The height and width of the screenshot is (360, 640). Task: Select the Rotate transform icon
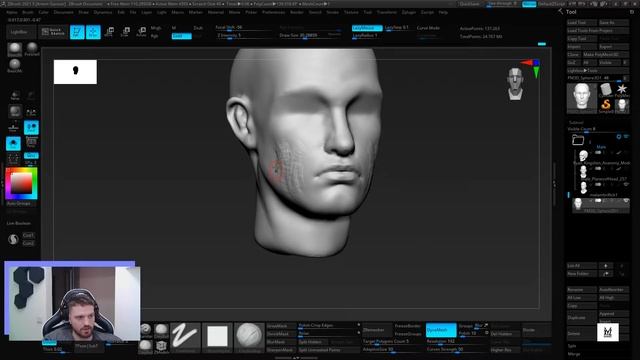tap(141, 32)
